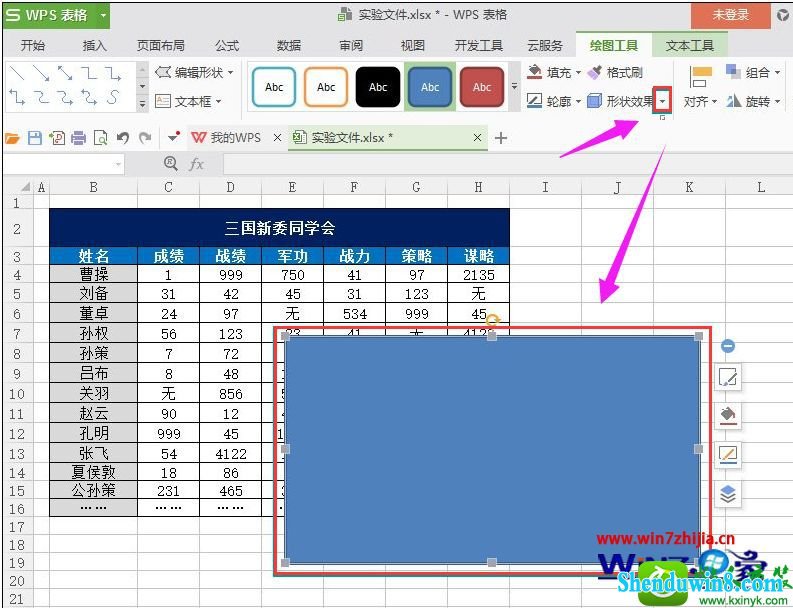Click floating layer order button
This screenshot has width=793, height=608.
pos(728,494)
